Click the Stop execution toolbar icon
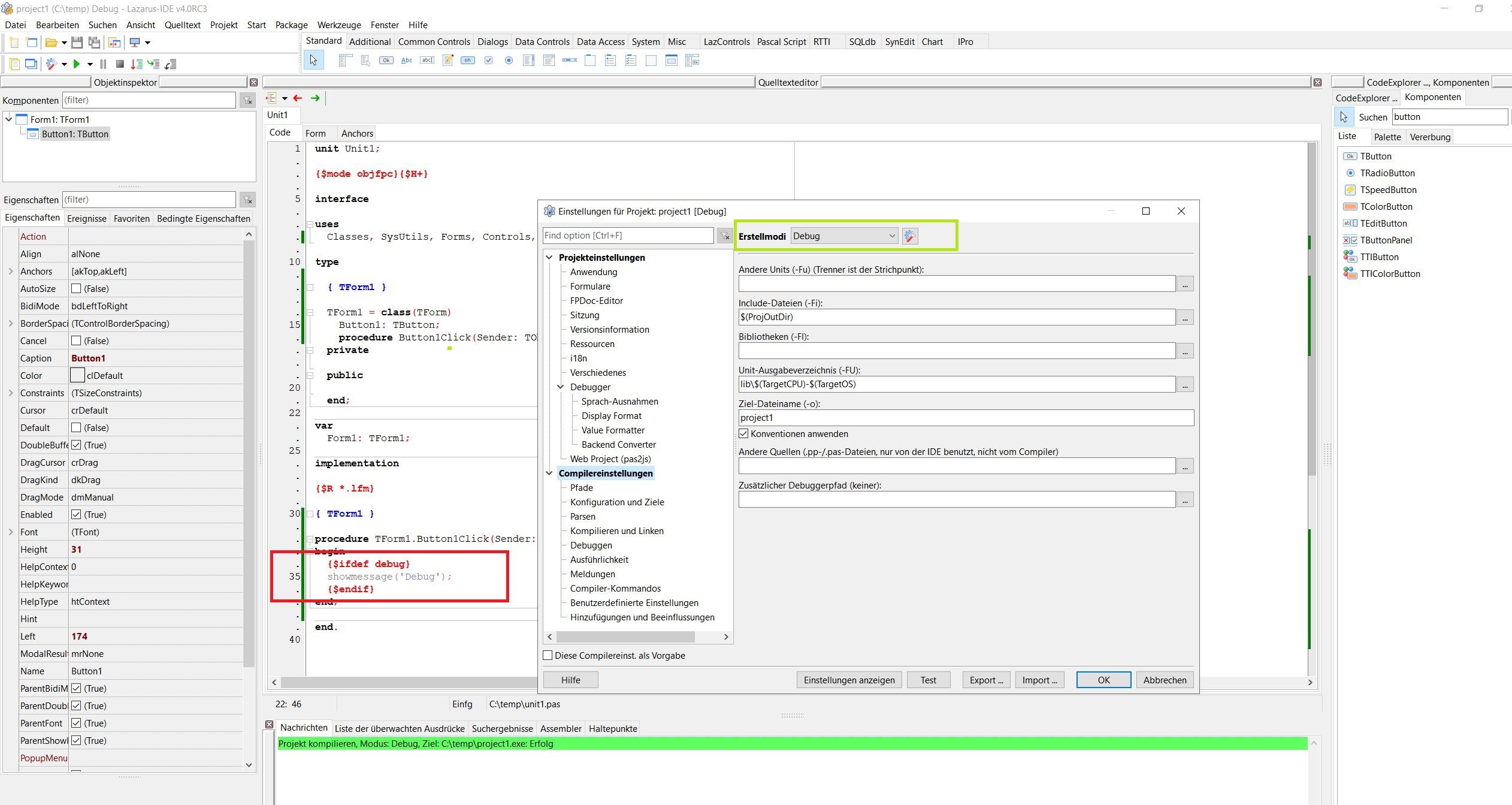Image resolution: width=1512 pixels, height=805 pixels. tap(120, 64)
